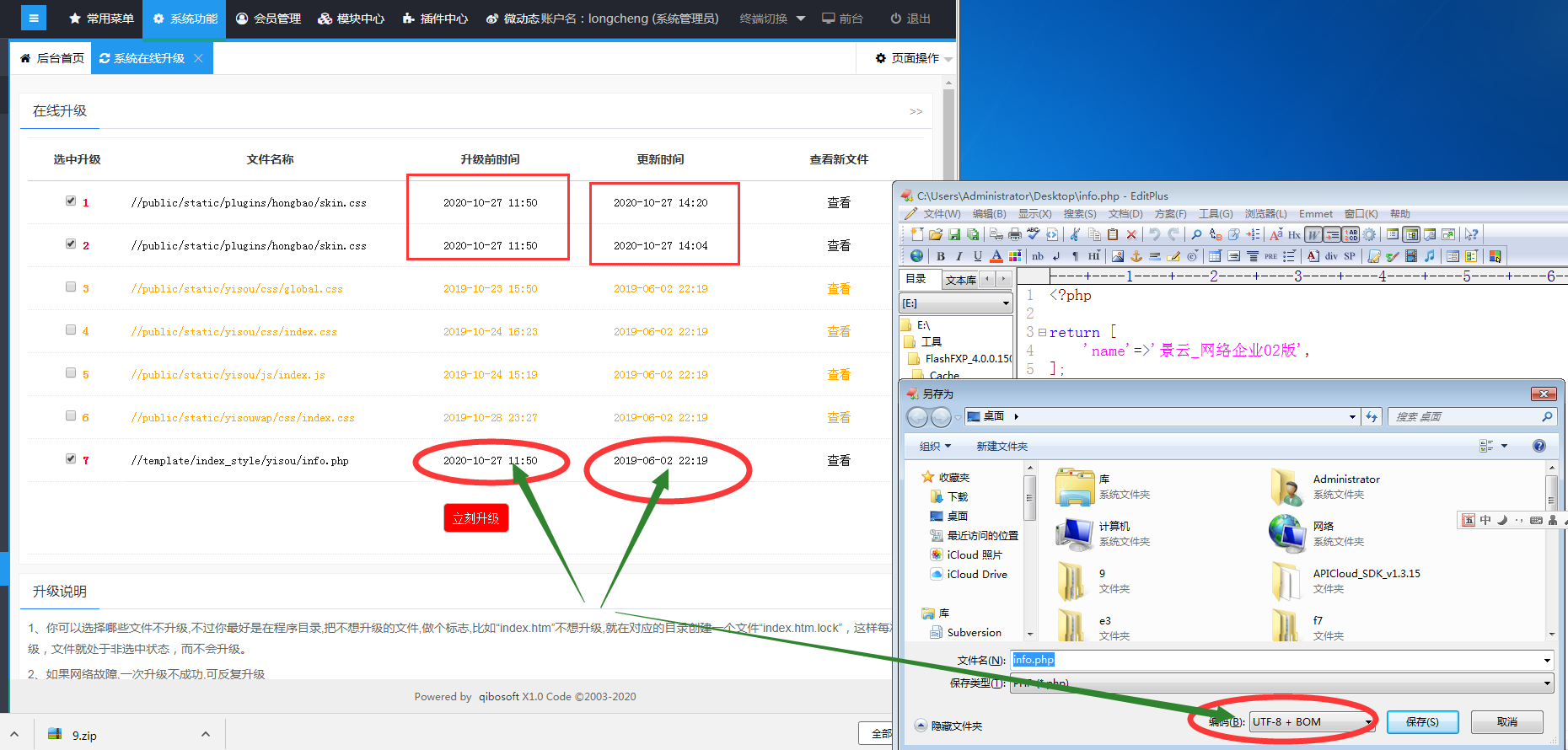Click the Undo arrow icon in EditPlus
Viewport: 1568px width, 750px height.
click(1154, 234)
